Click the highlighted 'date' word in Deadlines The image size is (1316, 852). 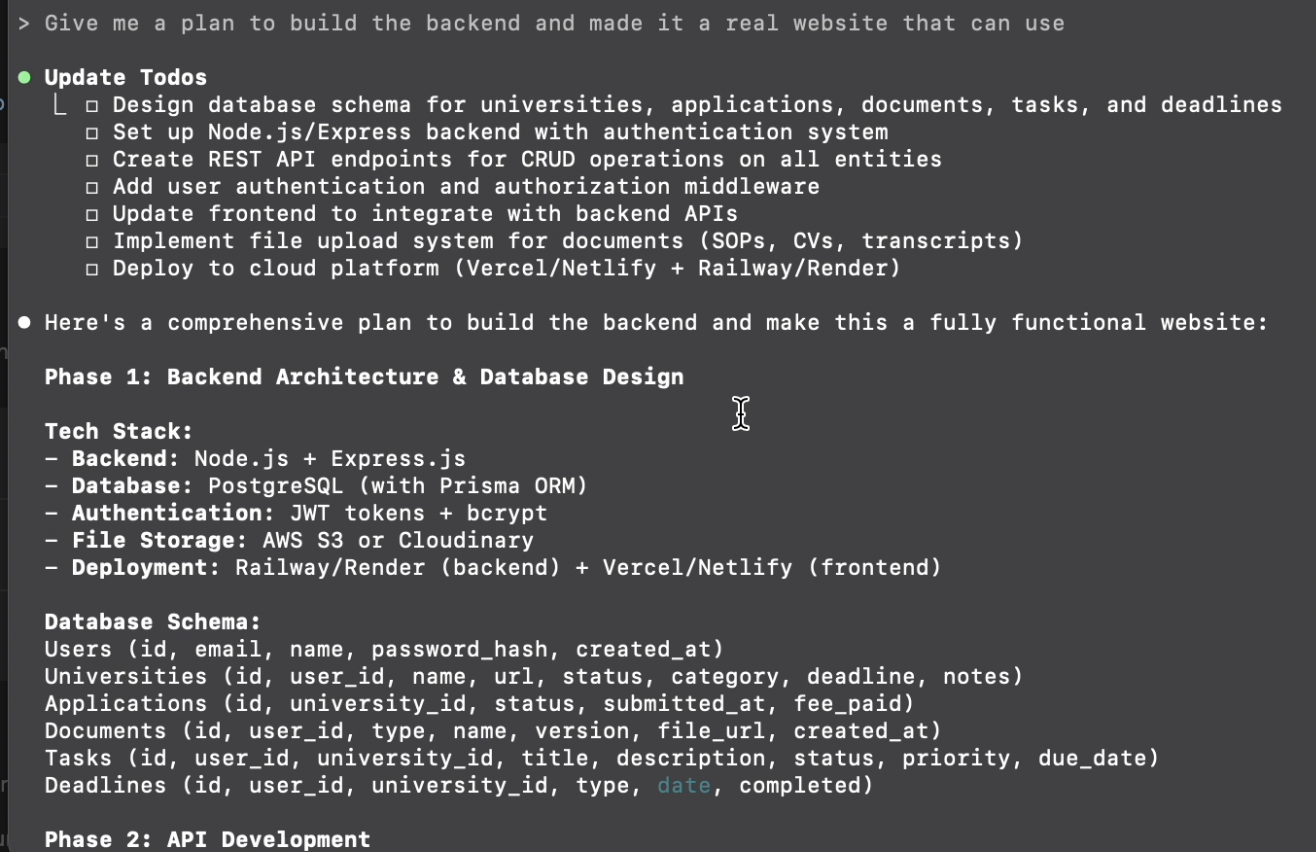click(684, 785)
